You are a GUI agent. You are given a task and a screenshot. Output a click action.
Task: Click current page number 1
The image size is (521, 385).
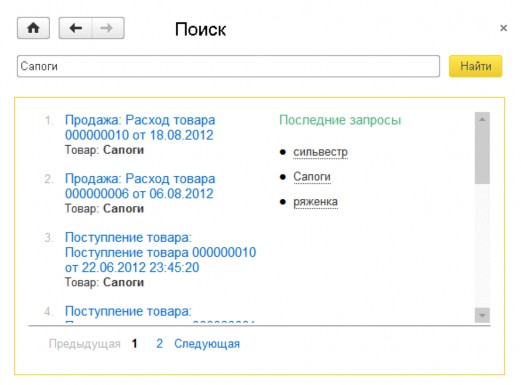click(134, 344)
